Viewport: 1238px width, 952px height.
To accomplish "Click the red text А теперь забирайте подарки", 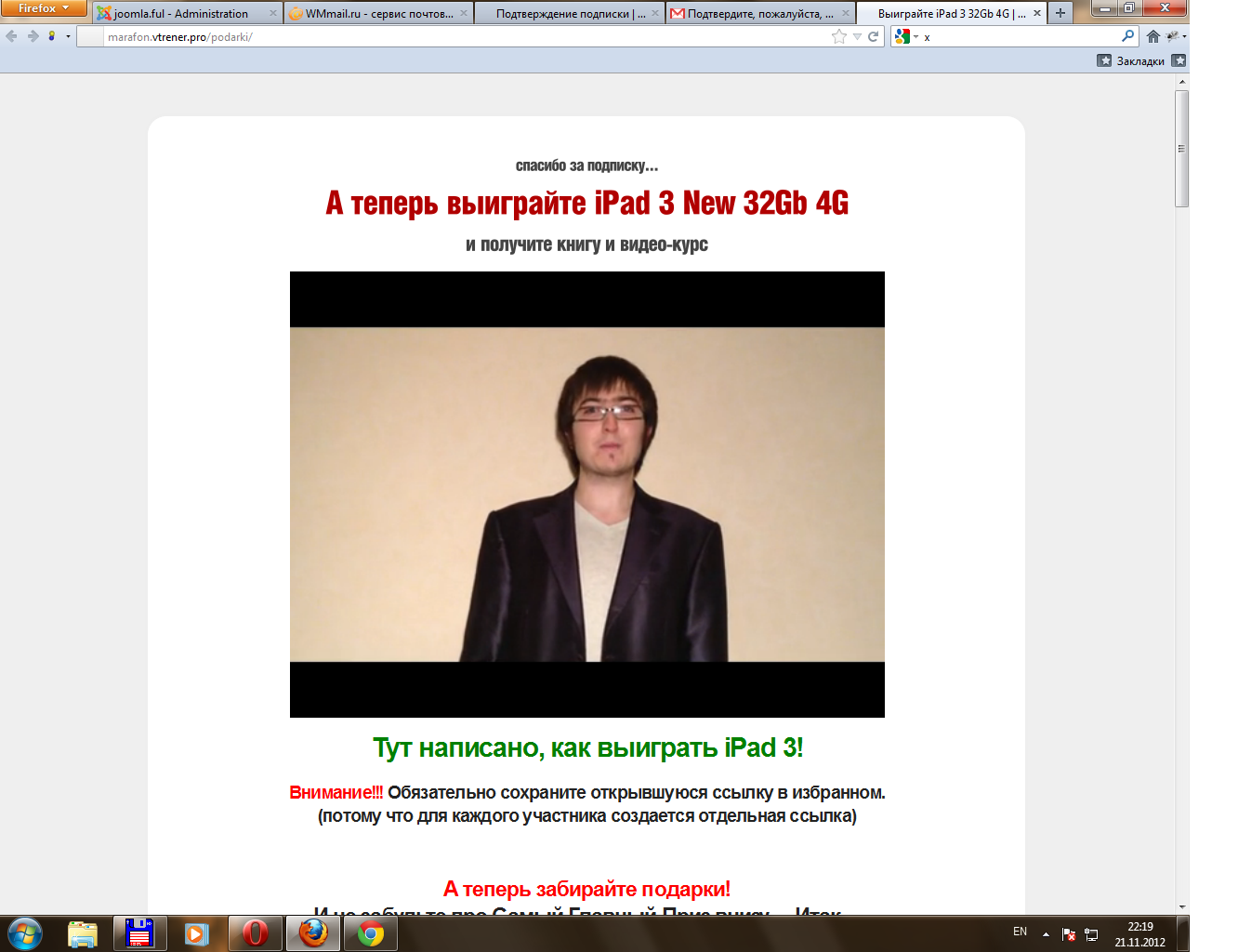I will [587, 889].
